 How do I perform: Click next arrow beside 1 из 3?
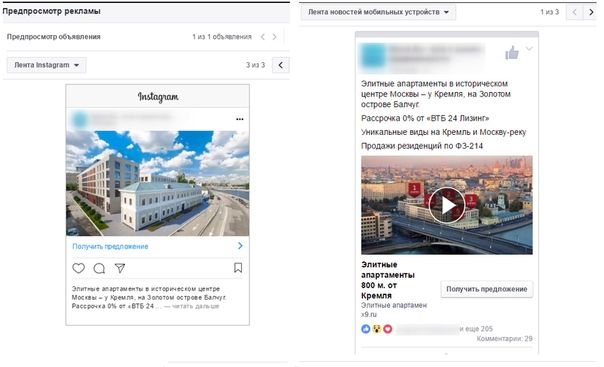click(591, 12)
